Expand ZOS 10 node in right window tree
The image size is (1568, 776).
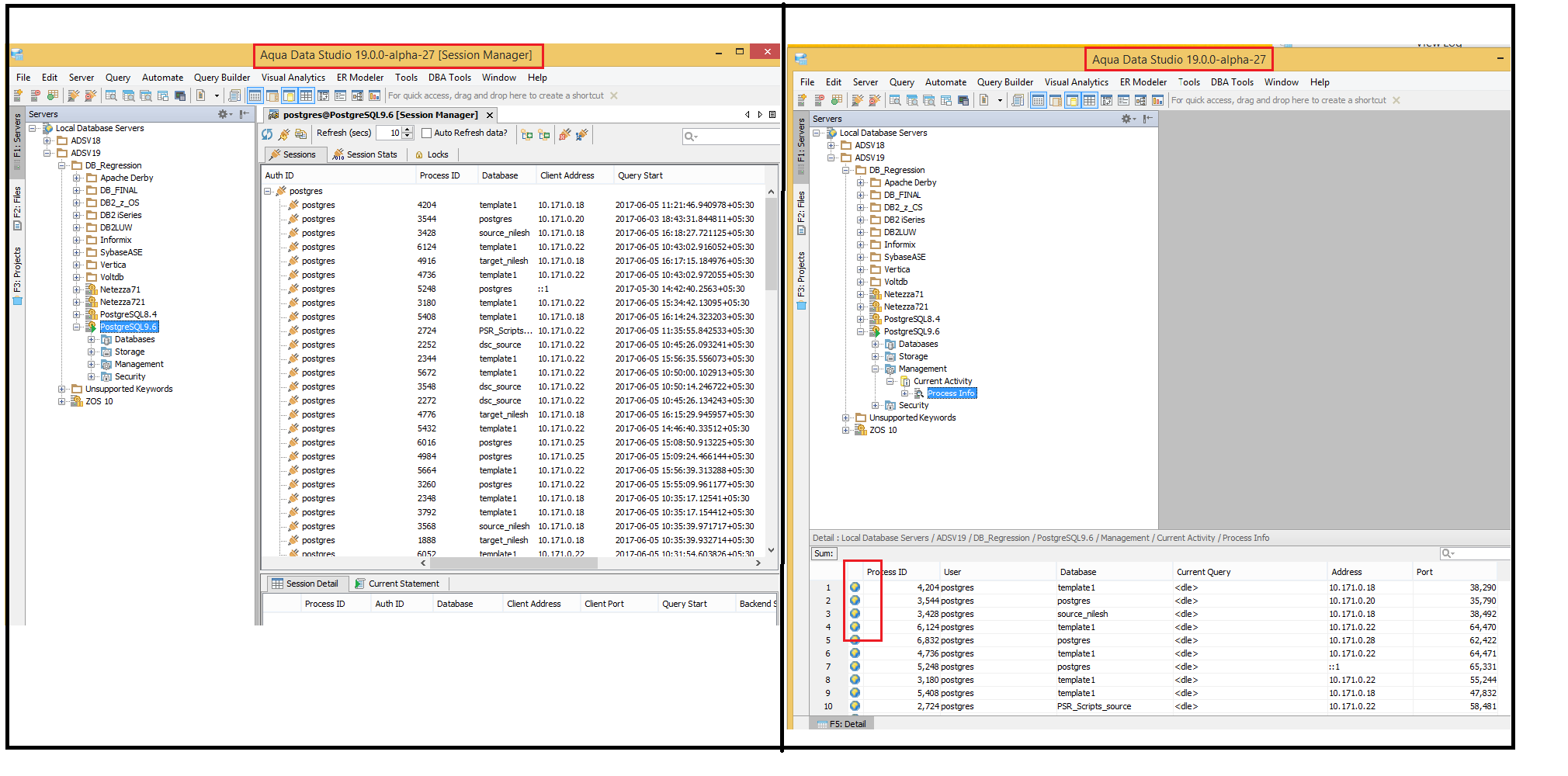845,430
